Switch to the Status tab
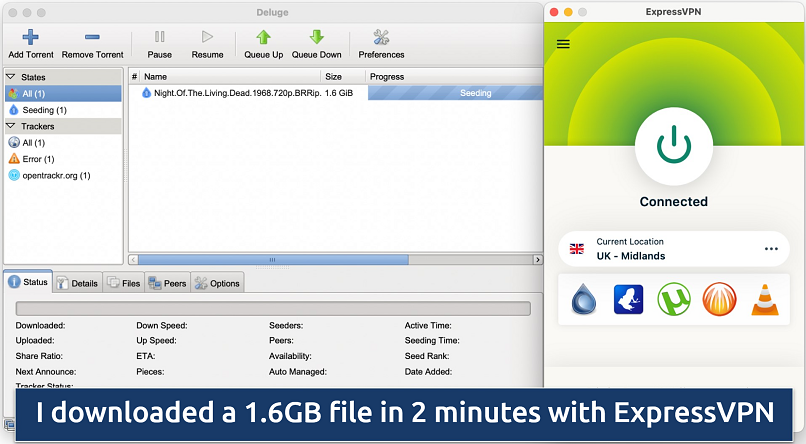The height and width of the screenshot is (444, 806). point(29,282)
